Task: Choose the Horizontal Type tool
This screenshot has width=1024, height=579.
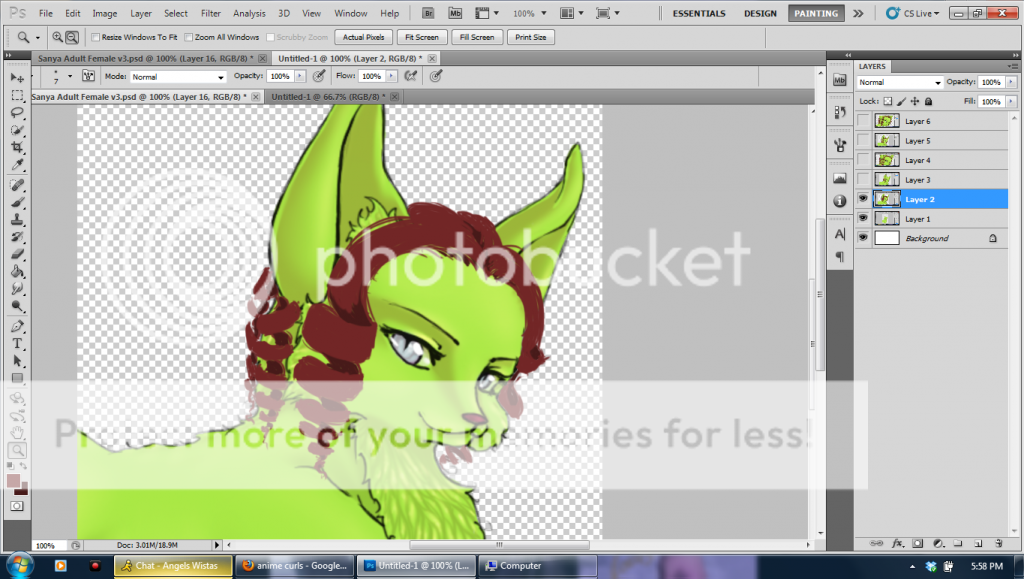Action: pyautogui.click(x=17, y=343)
